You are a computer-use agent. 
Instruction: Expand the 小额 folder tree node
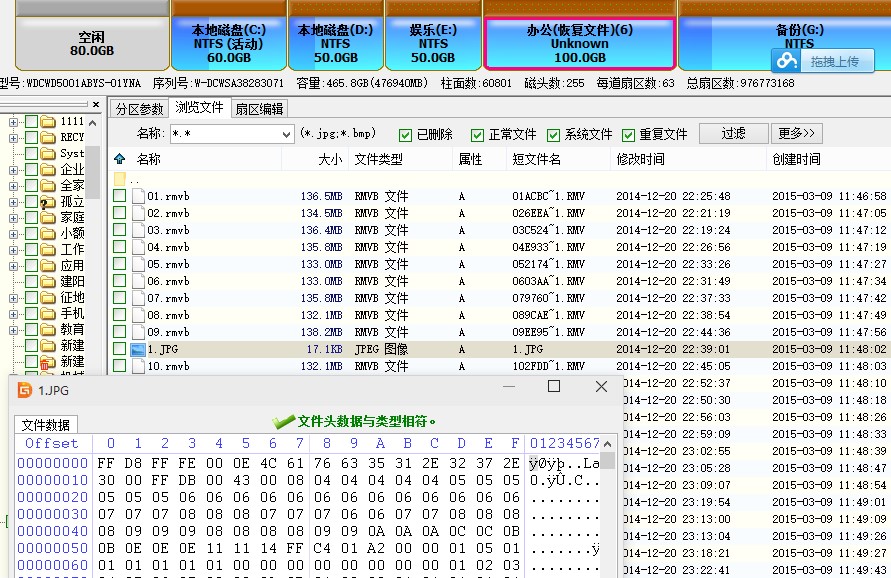click(x=14, y=234)
